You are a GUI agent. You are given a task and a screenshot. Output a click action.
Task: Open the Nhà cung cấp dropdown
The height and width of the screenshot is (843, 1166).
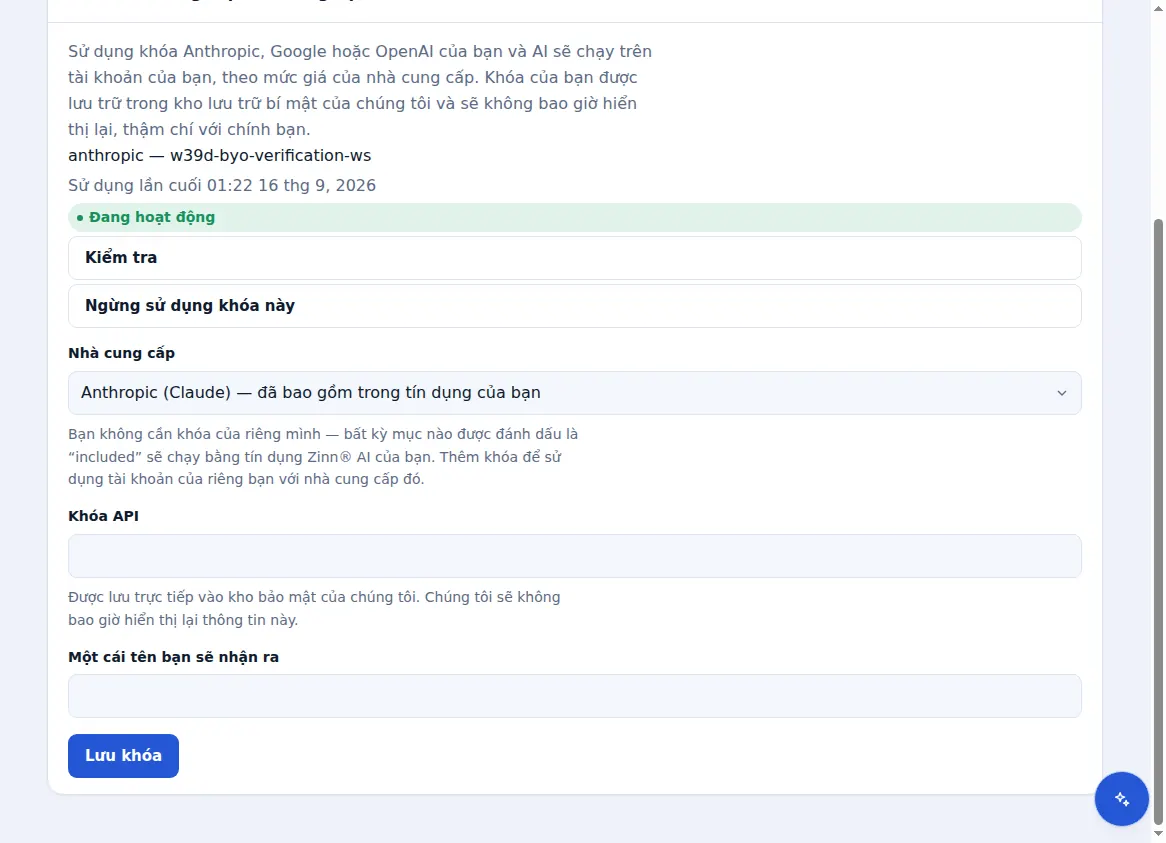click(574, 393)
